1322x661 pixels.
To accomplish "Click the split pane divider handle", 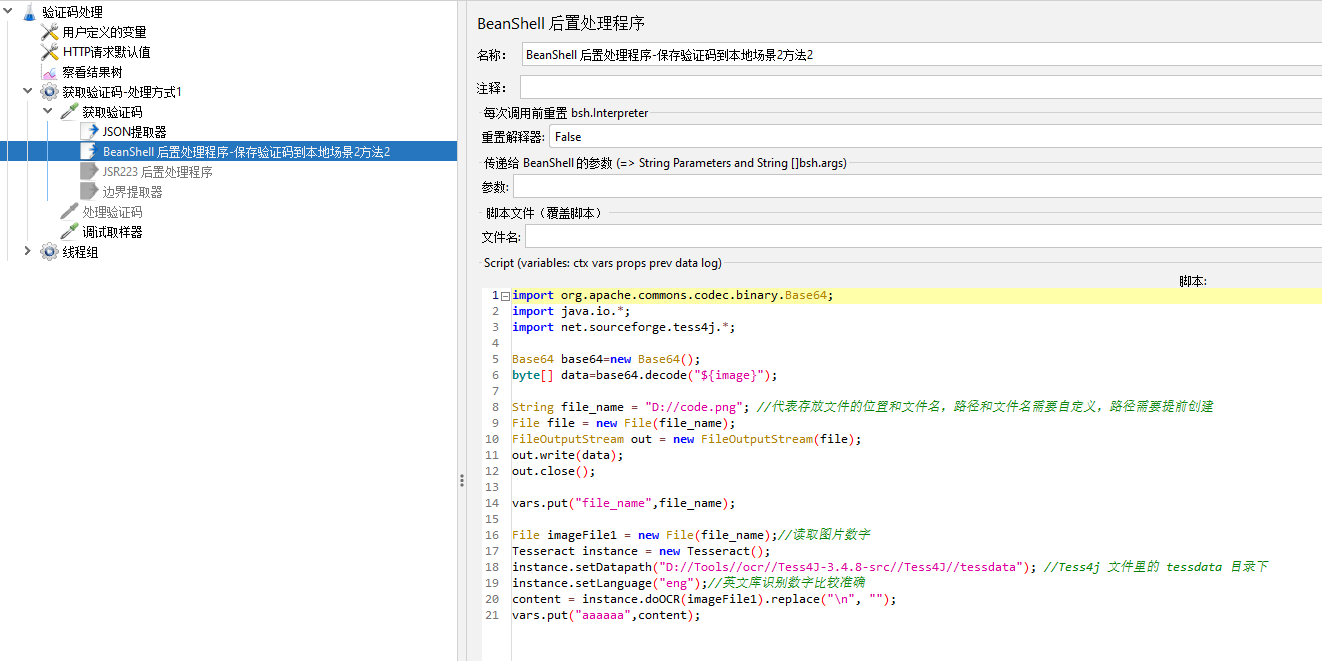I will (461, 480).
